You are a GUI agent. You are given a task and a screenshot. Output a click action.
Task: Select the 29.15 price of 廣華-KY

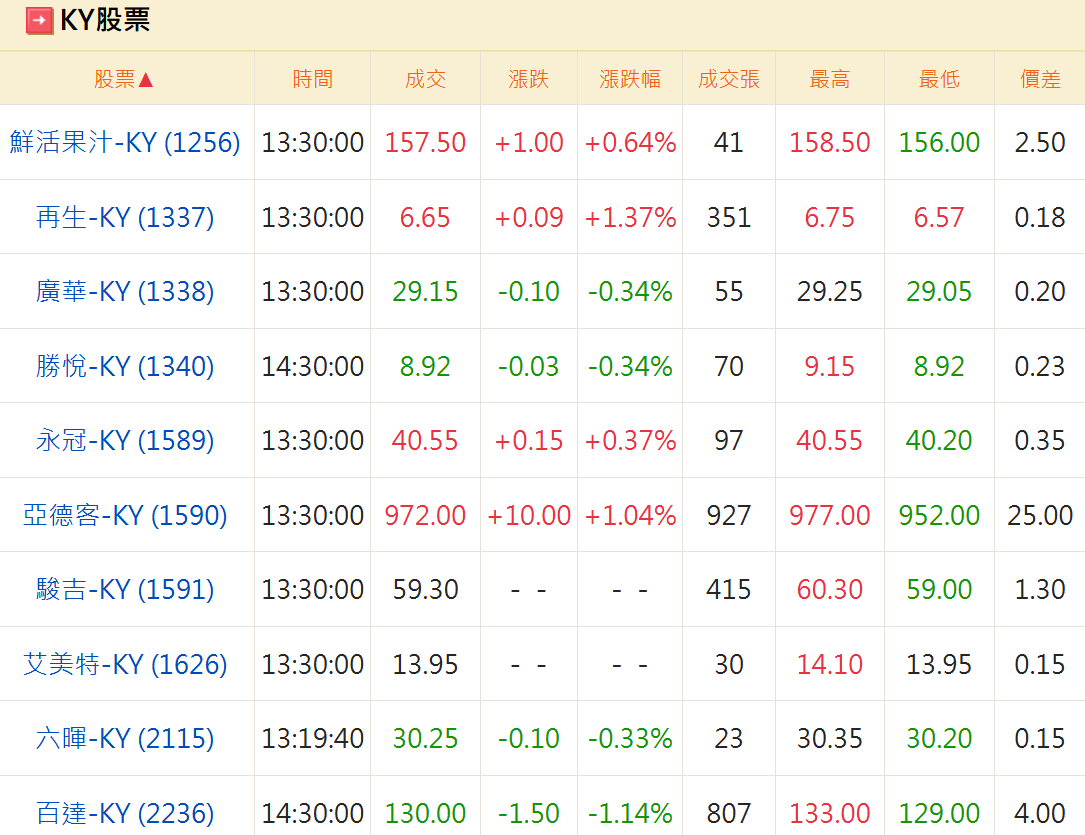(425, 291)
